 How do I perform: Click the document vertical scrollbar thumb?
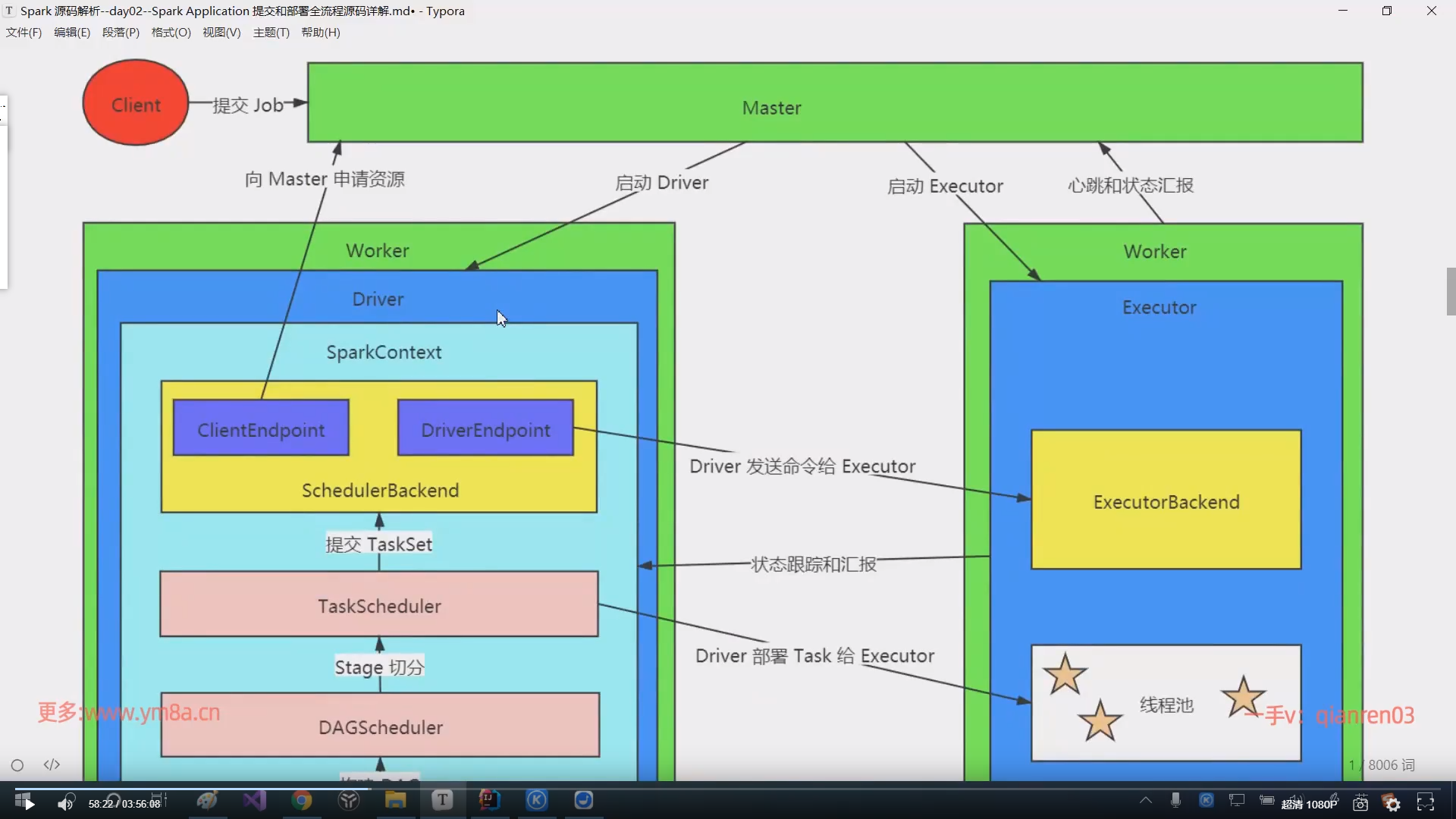tap(1451, 291)
